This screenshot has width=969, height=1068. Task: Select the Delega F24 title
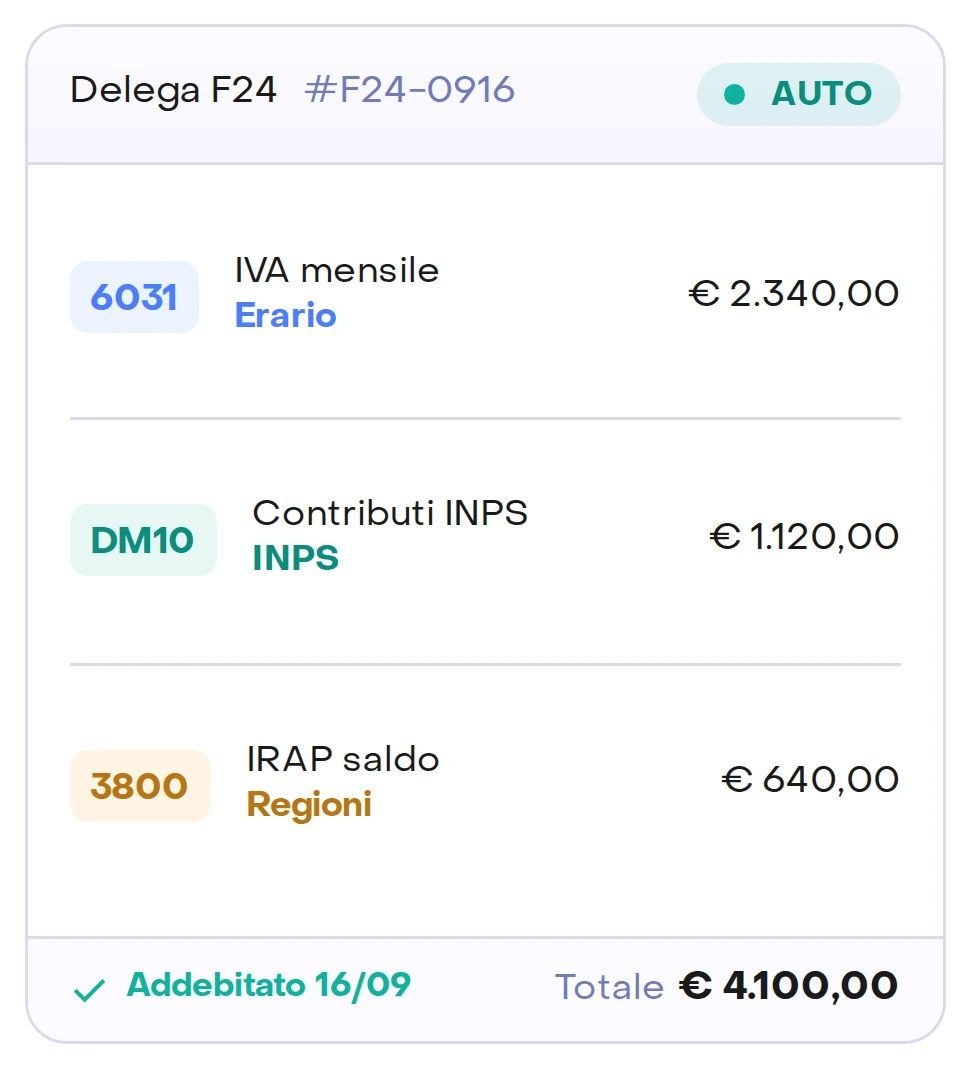pos(174,91)
